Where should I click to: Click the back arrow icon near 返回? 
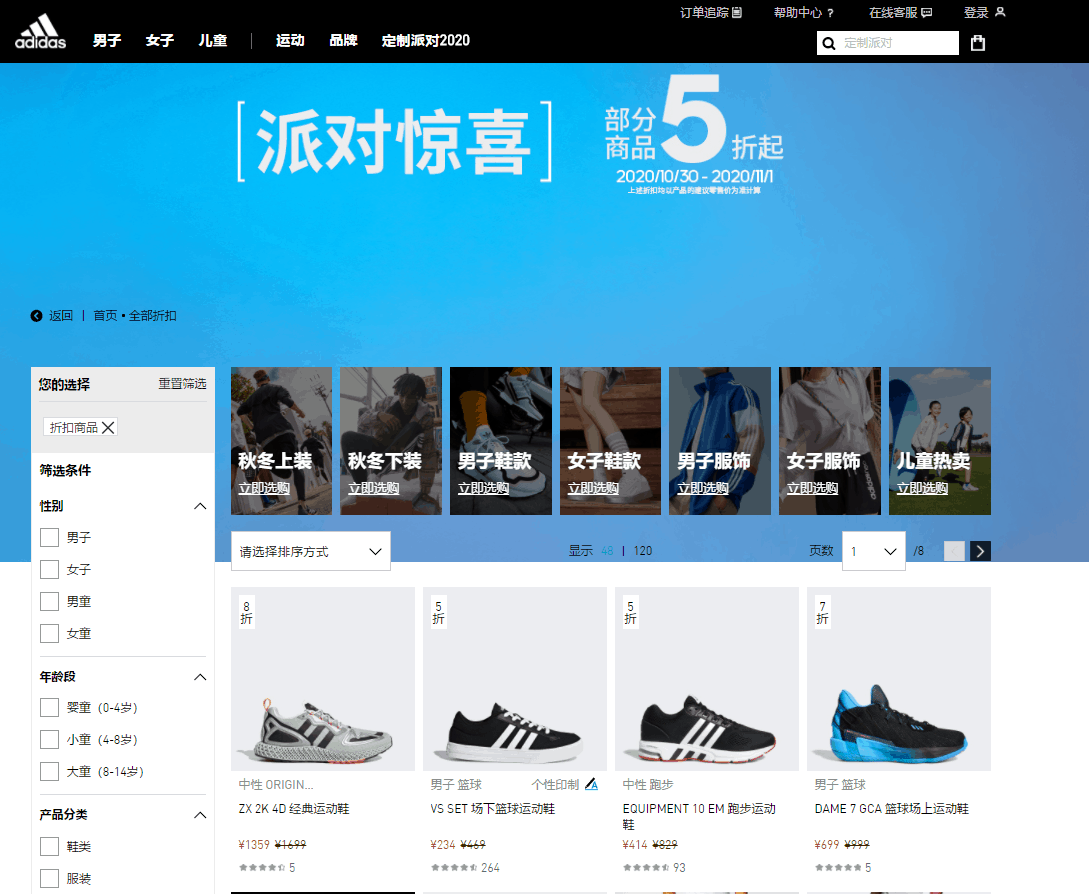pyautogui.click(x=37, y=315)
